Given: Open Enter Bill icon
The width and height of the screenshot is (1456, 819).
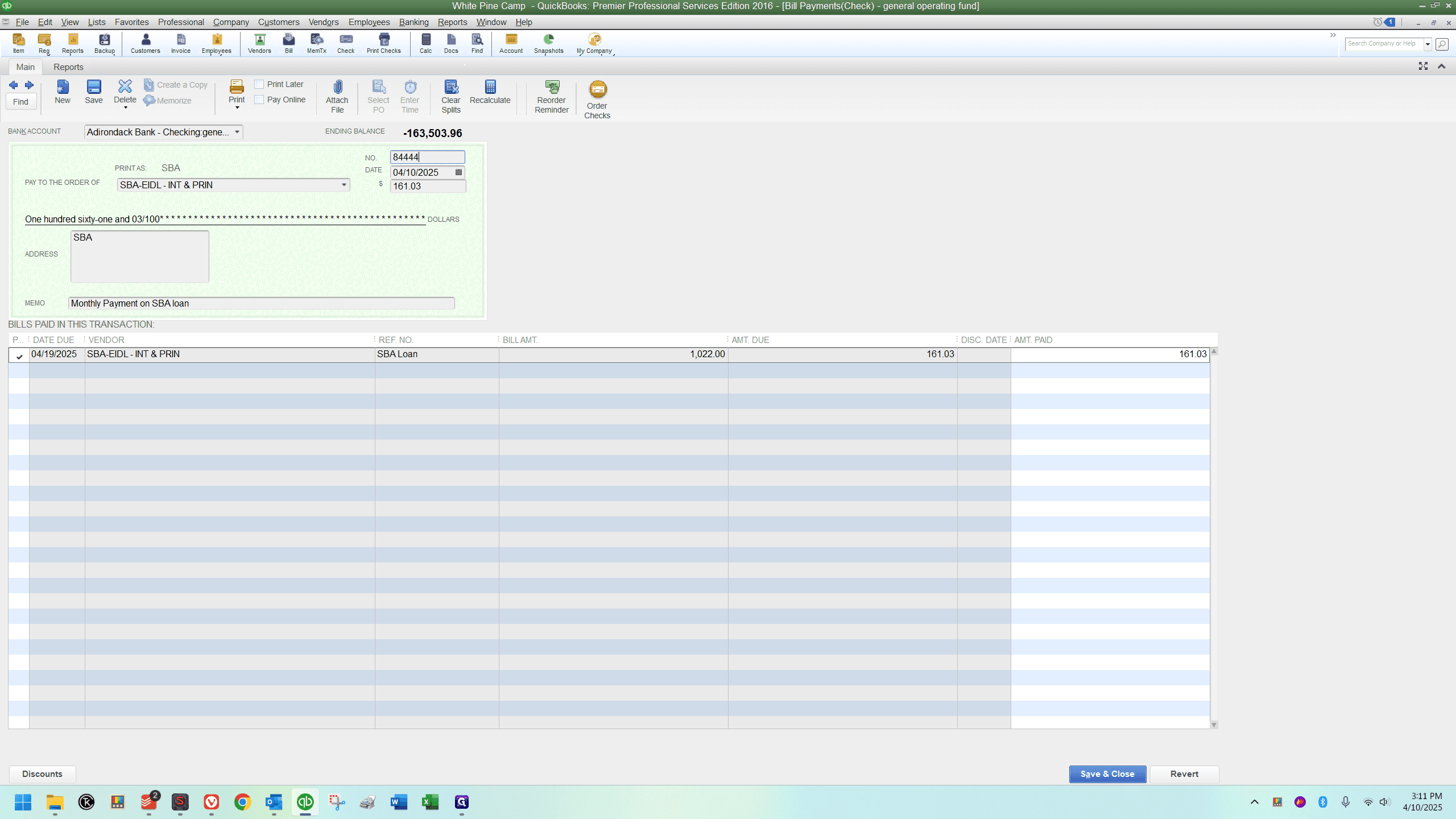Looking at the screenshot, I should click(x=289, y=43).
